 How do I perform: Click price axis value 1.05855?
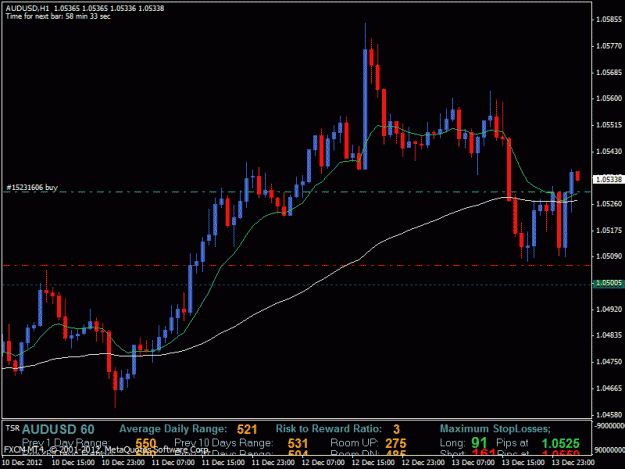point(609,20)
